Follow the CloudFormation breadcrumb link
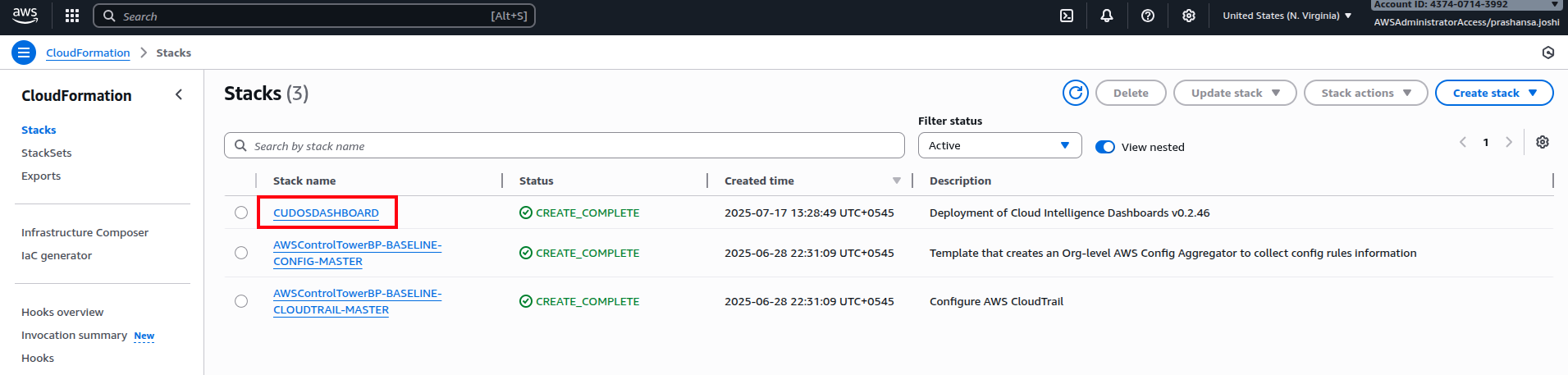The height and width of the screenshot is (375, 1568). [x=88, y=53]
